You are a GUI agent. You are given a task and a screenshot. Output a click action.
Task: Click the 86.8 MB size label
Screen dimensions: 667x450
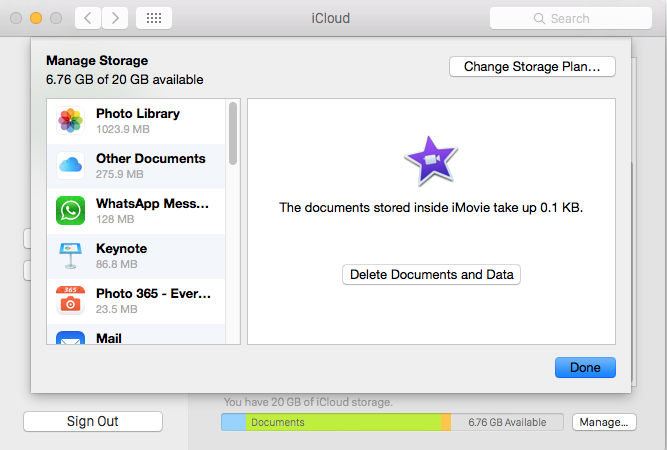pyautogui.click(x=117, y=265)
